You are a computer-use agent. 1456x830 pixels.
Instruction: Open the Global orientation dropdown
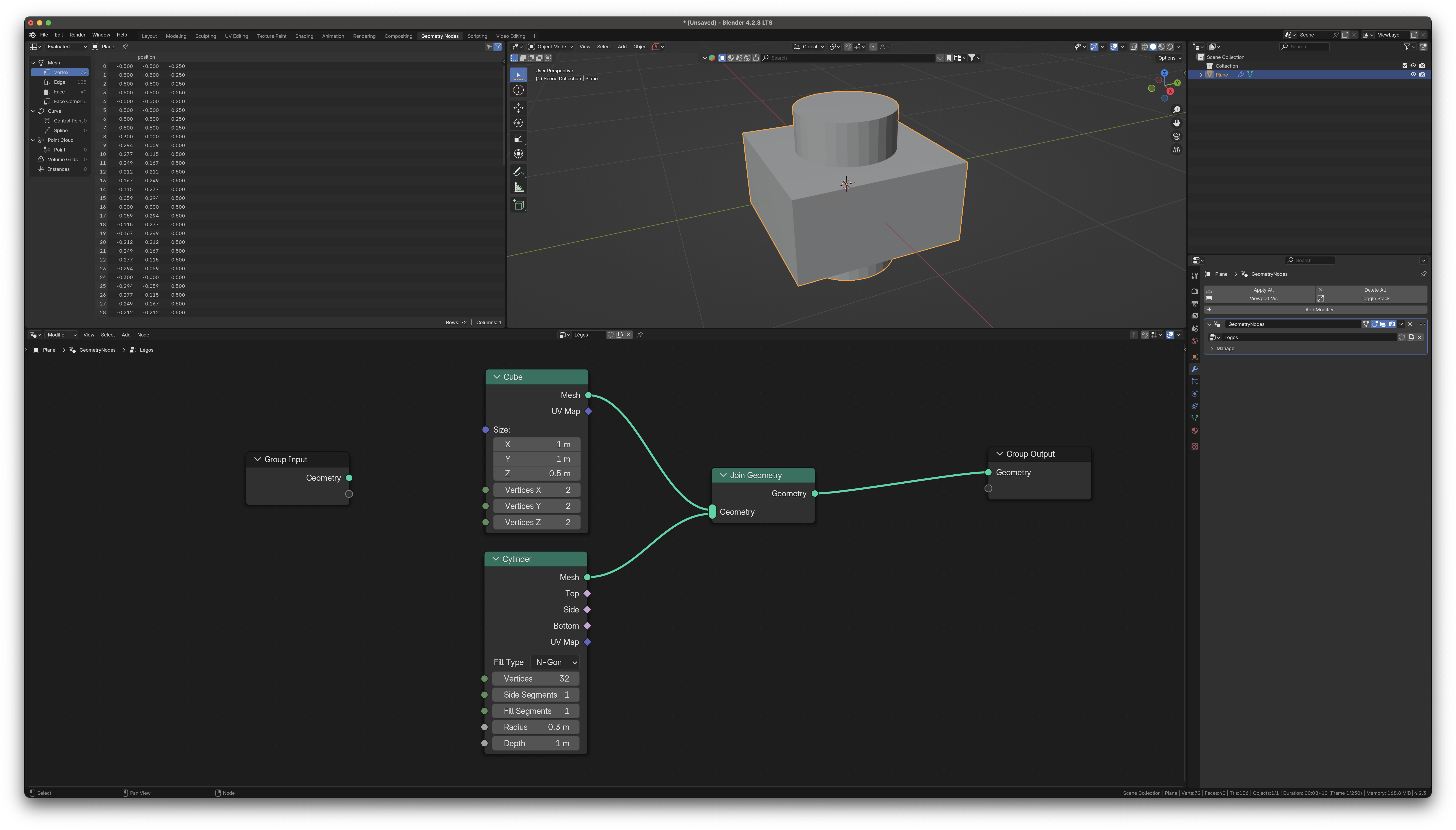tap(809, 47)
